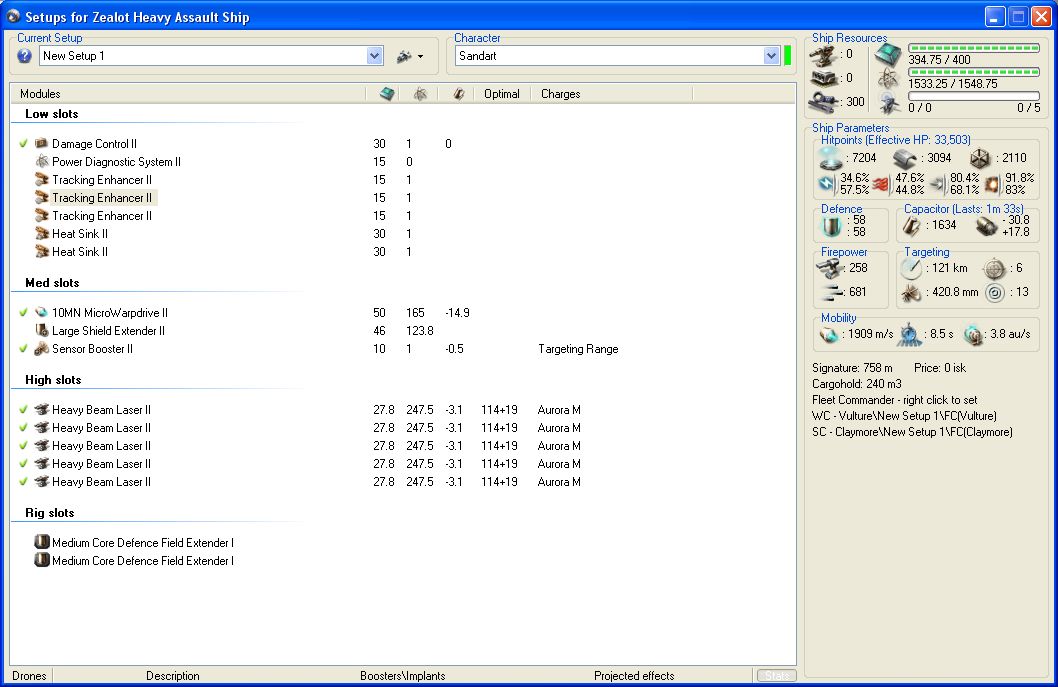Click the Optimal column header
This screenshot has height=687, width=1058.
(x=502, y=94)
